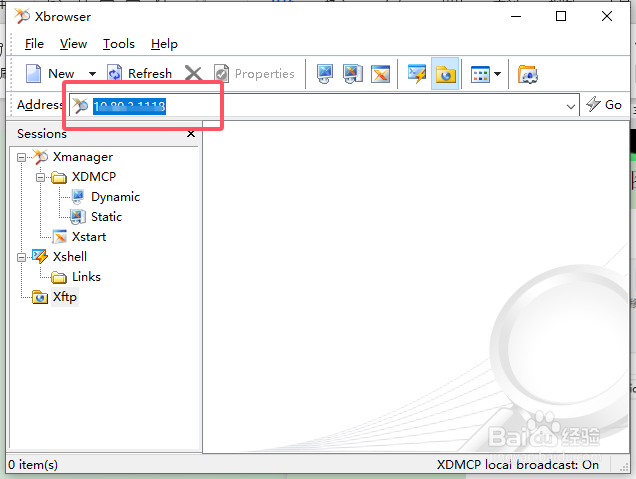Screen dimensions: 636x479
Task: Collapse the Xshell tree node
Action: [21, 257]
